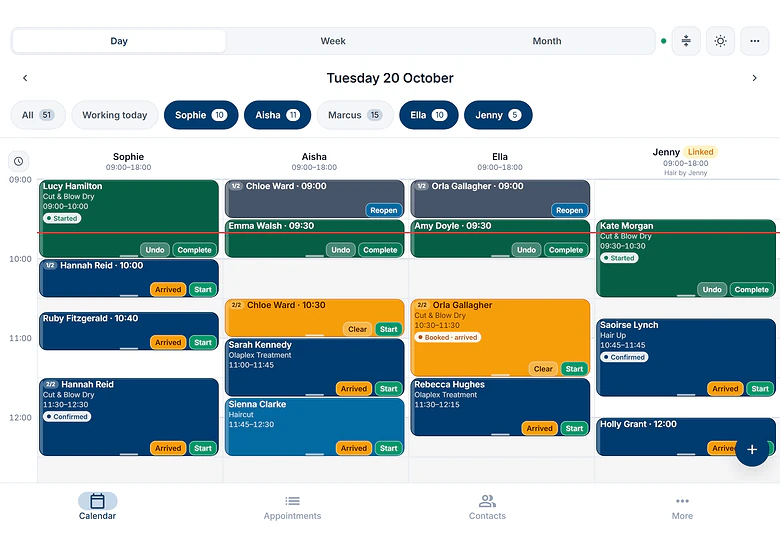This screenshot has height=542, width=780.
Task: Tap the plus add appointment button
Action: 752,450
